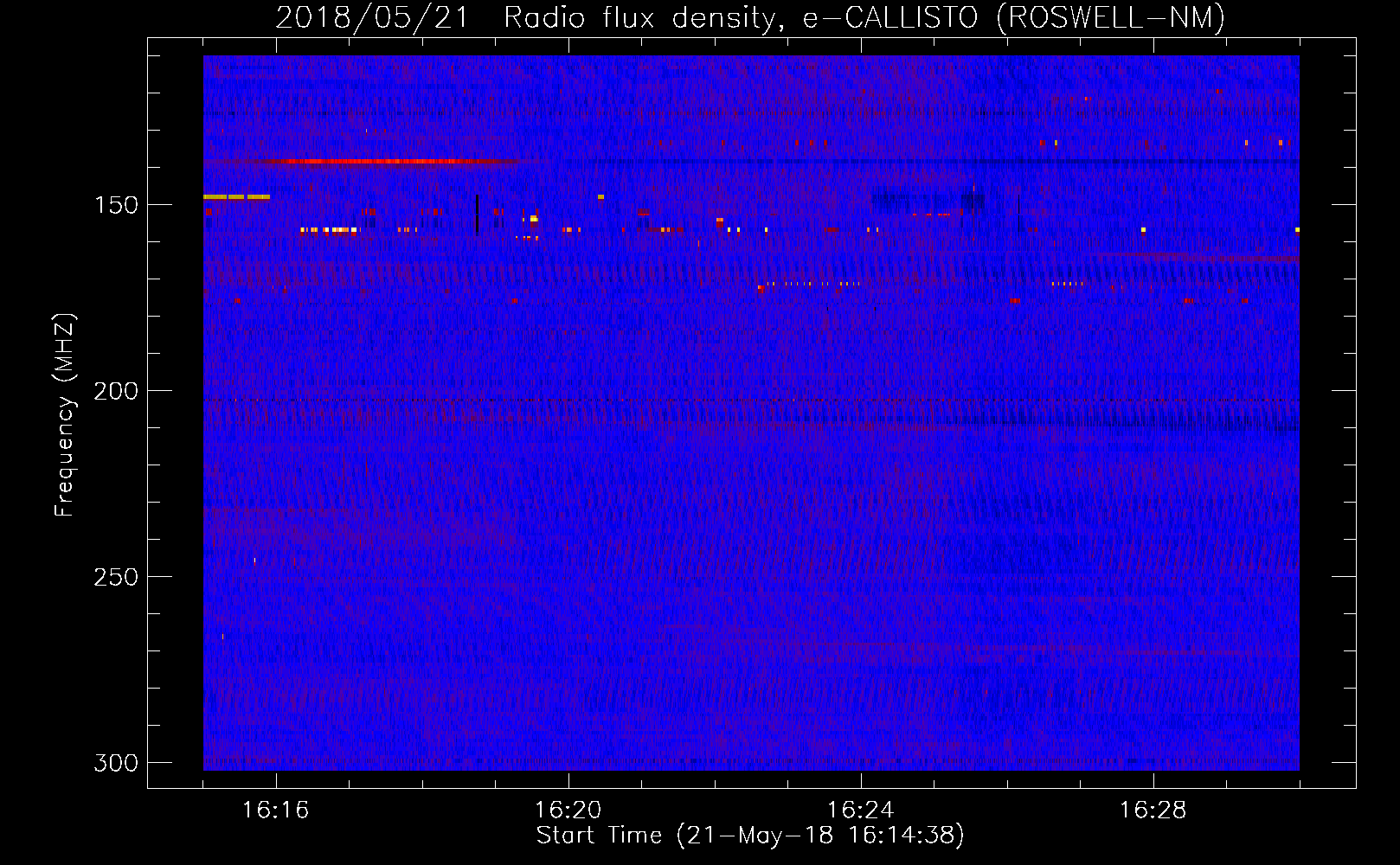Click the plot title 'Radio flux density, e-CALLISTO (ROSWELL-NM)'
The image size is (1400, 865).
(x=864, y=17)
